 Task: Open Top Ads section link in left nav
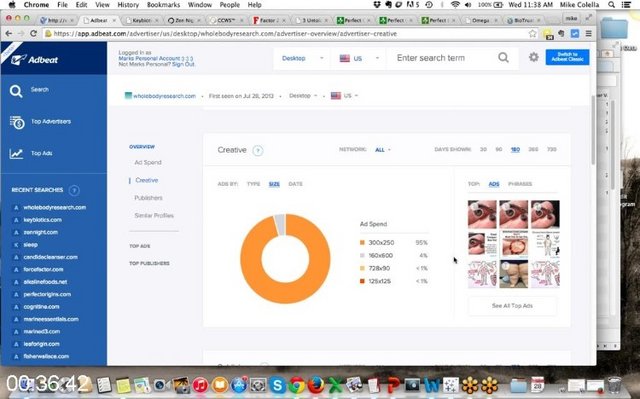coord(140,246)
